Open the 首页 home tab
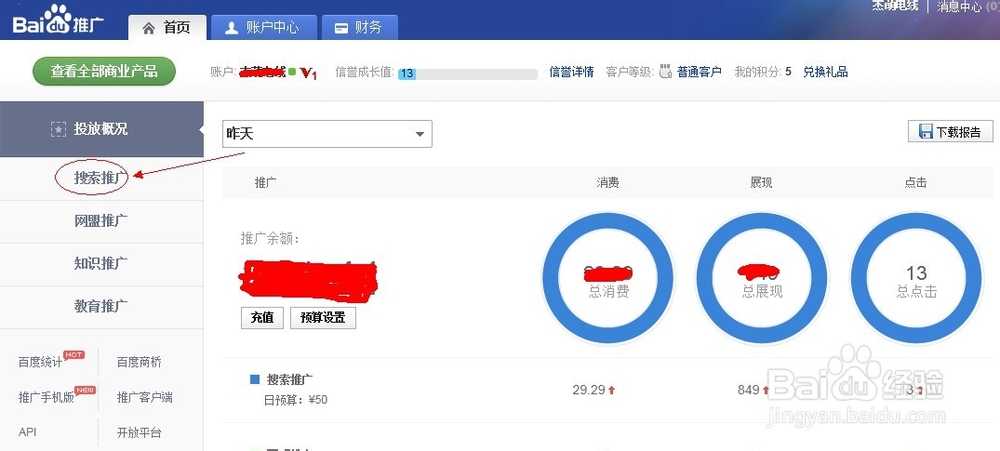The height and width of the screenshot is (451, 1000). (167, 28)
